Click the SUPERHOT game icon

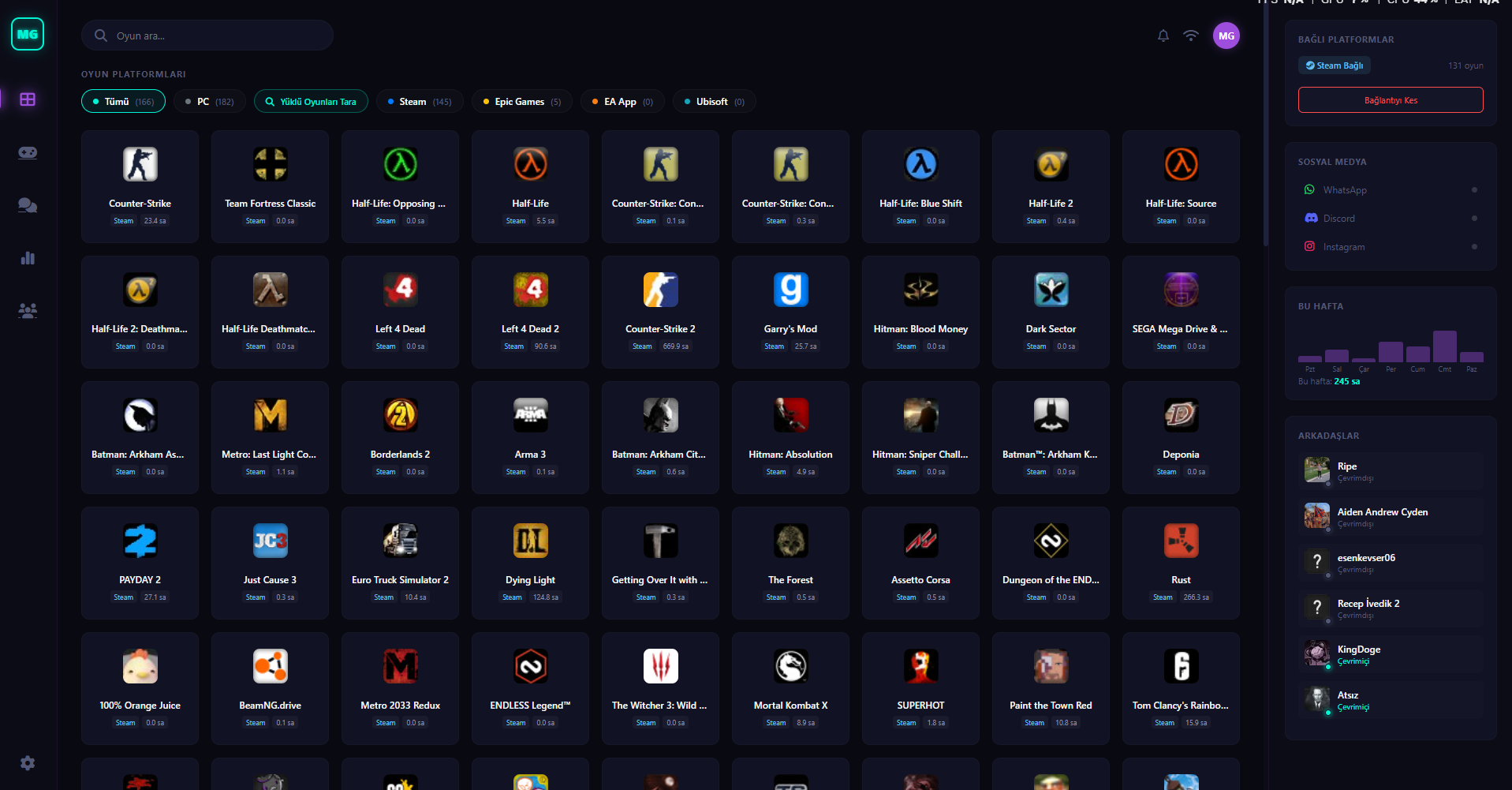tap(921, 666)
